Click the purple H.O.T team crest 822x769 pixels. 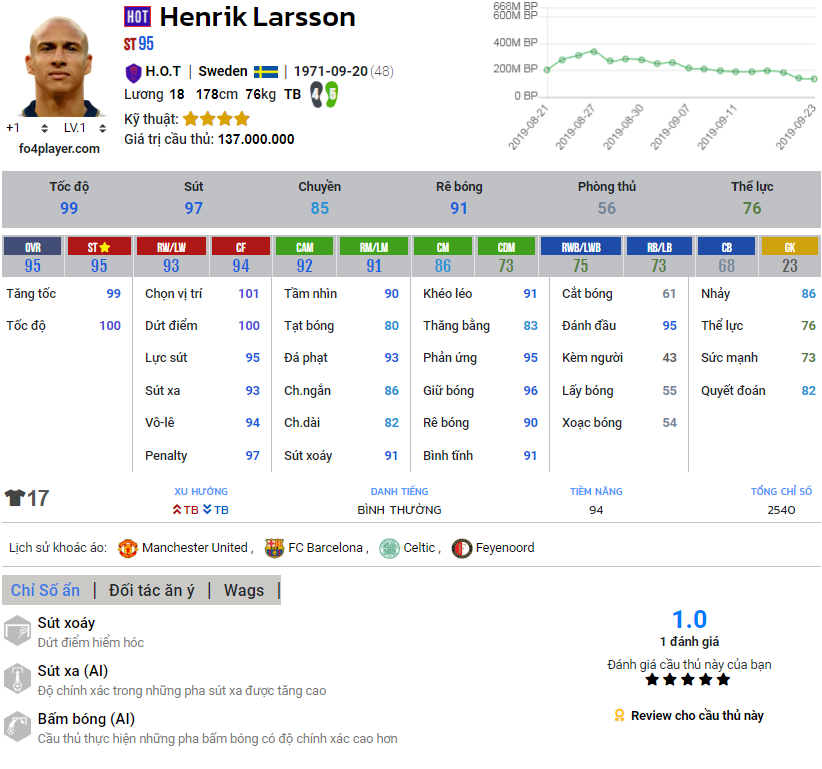(x=133, y=72)
